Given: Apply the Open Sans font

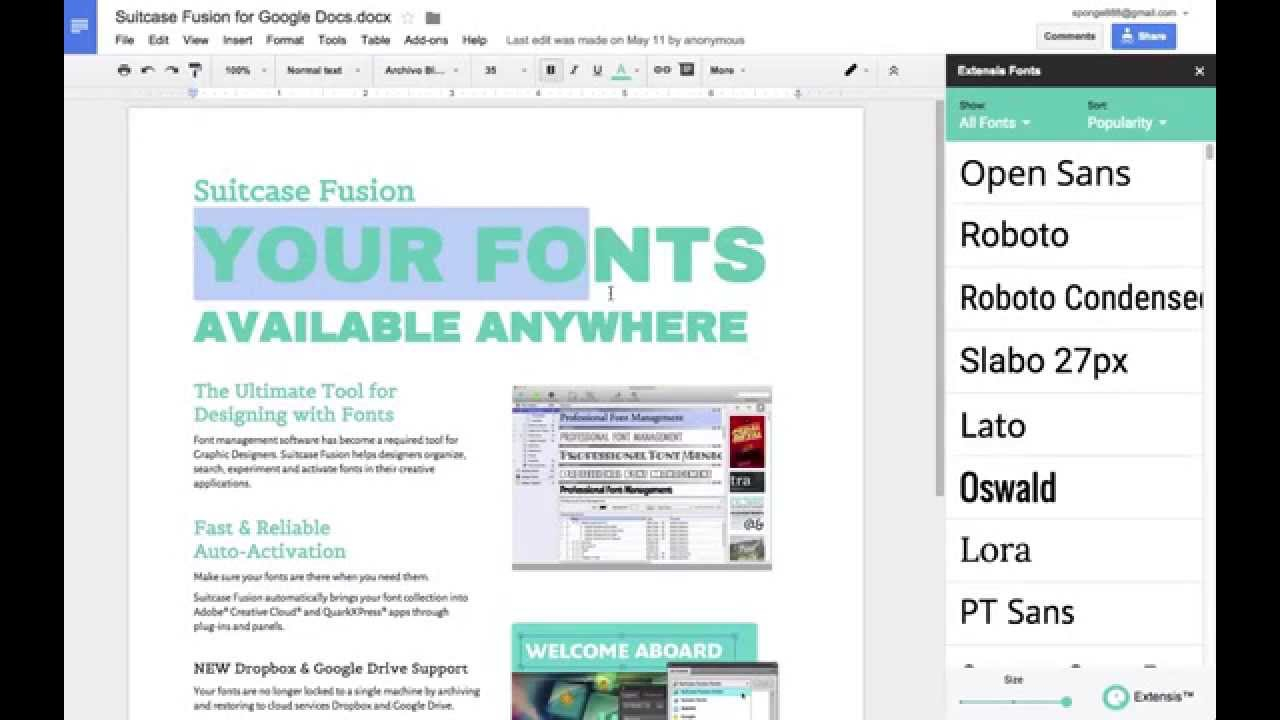Looking at the screenshot, I should pyautogui.click(x=1075, y=173).
